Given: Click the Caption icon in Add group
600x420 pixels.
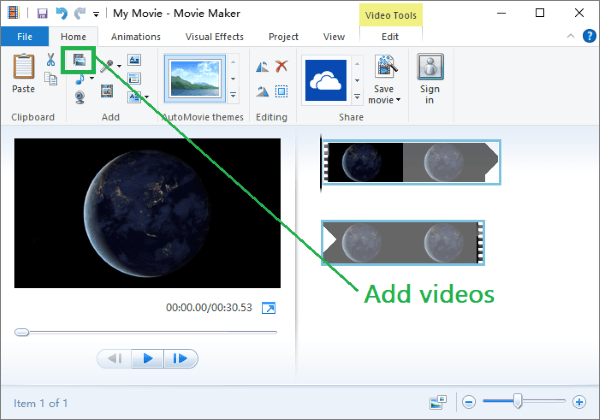Looking at the screenshot, I should click(134, 78).
